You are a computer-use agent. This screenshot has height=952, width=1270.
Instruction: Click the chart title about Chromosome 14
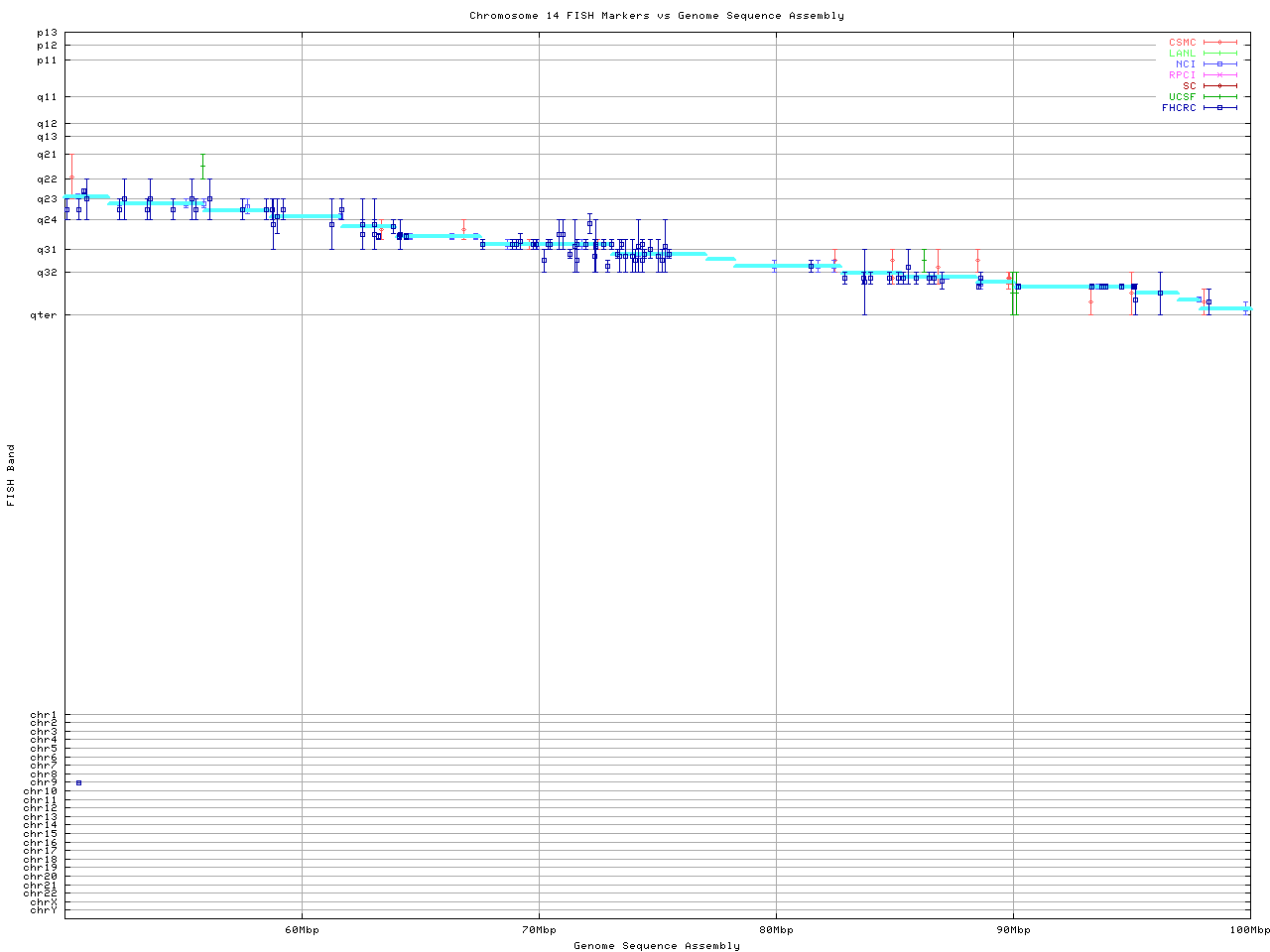pyautogui.click(x=656, y=16)
